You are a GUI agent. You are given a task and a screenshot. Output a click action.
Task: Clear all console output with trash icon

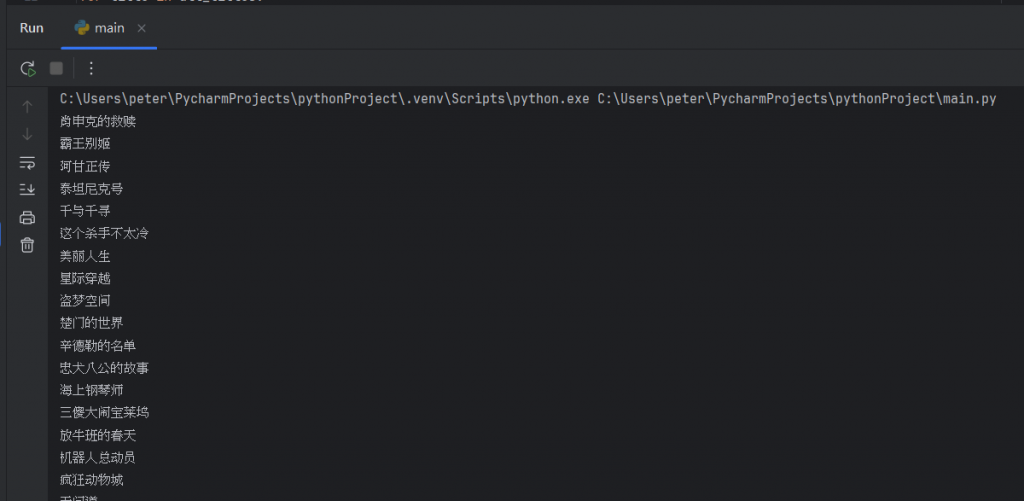click(27, 245)
